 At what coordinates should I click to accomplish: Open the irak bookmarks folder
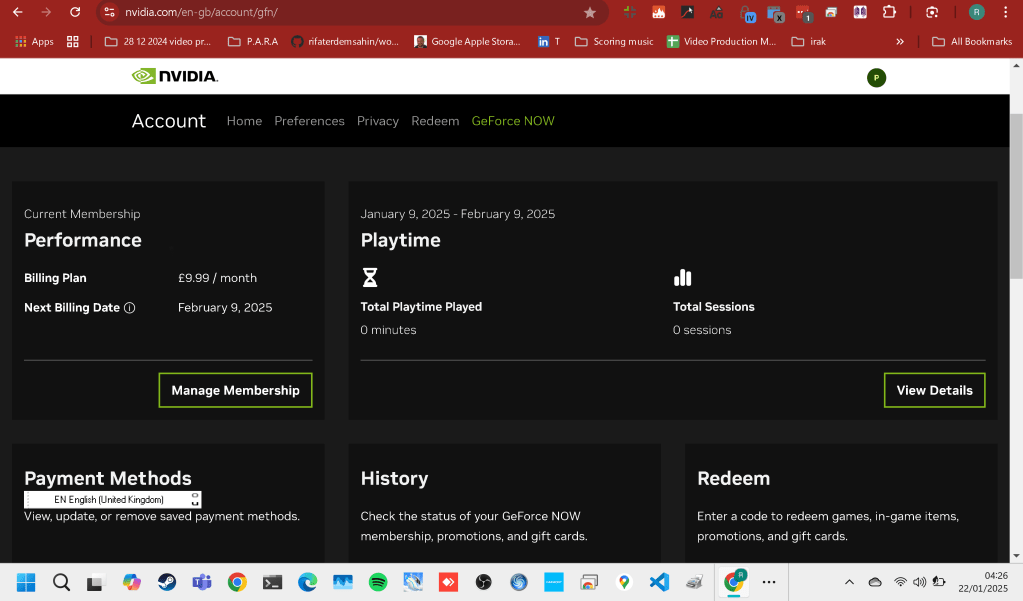tap(809, 42)
